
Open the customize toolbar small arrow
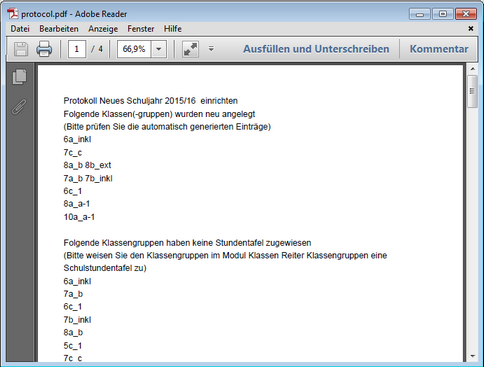211,49
